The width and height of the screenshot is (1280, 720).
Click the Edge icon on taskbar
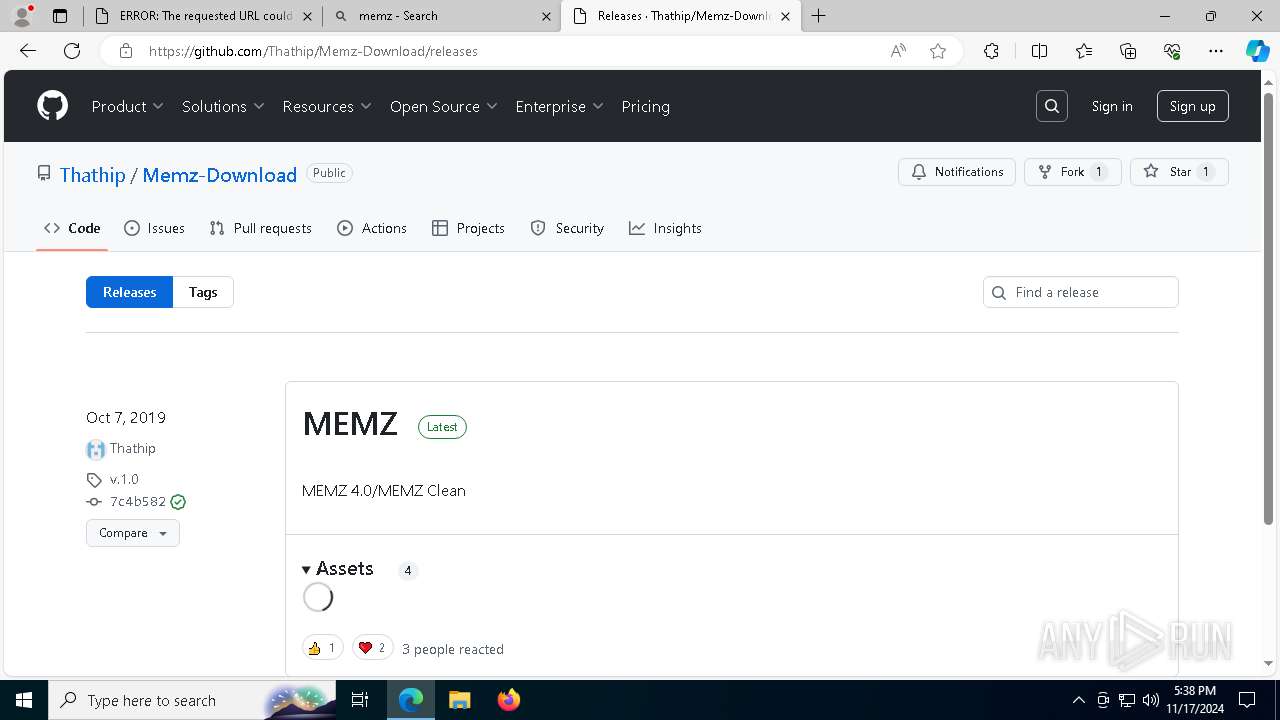[x=411, y=700]
